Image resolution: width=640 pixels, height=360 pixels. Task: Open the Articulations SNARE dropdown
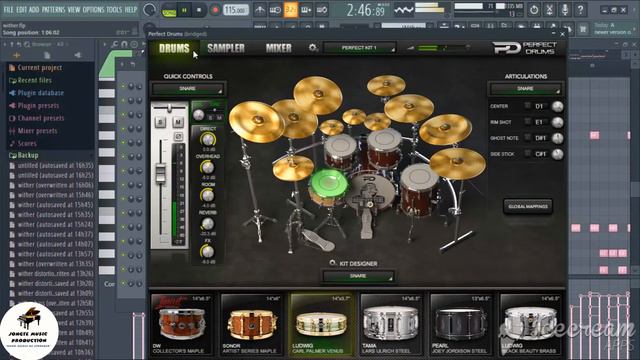pos(526,89)
